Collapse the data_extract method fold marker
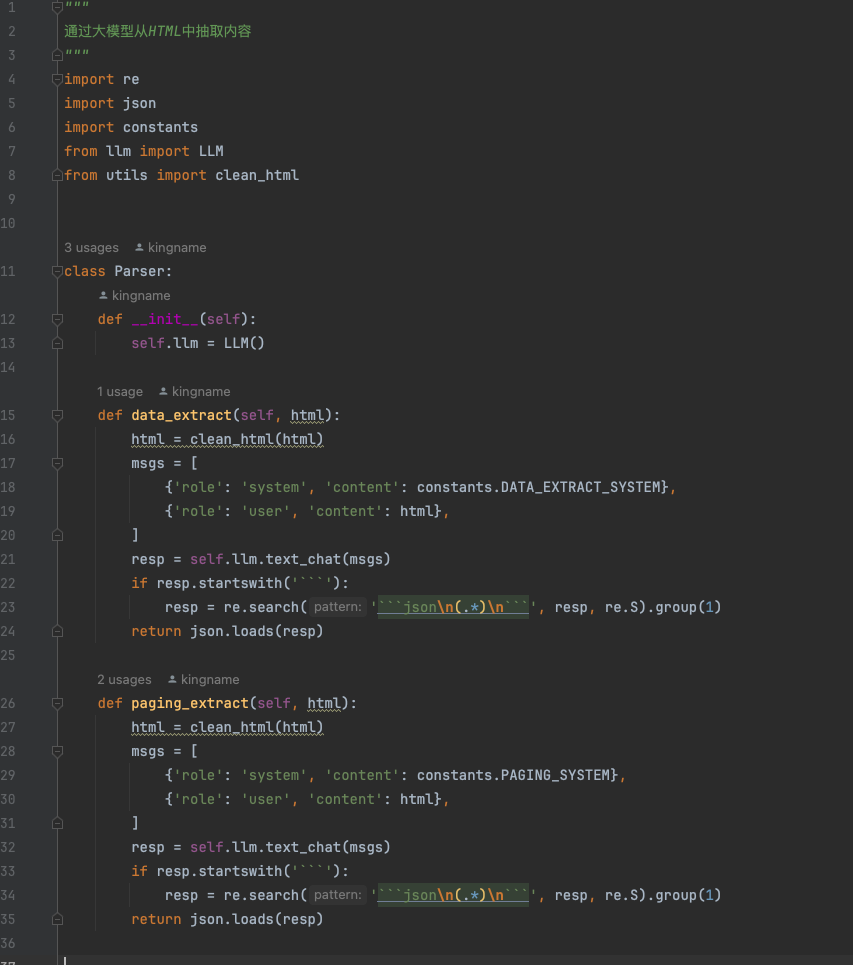Image resolution: width=853 pixels, height=965 pixels. (57, 415)
